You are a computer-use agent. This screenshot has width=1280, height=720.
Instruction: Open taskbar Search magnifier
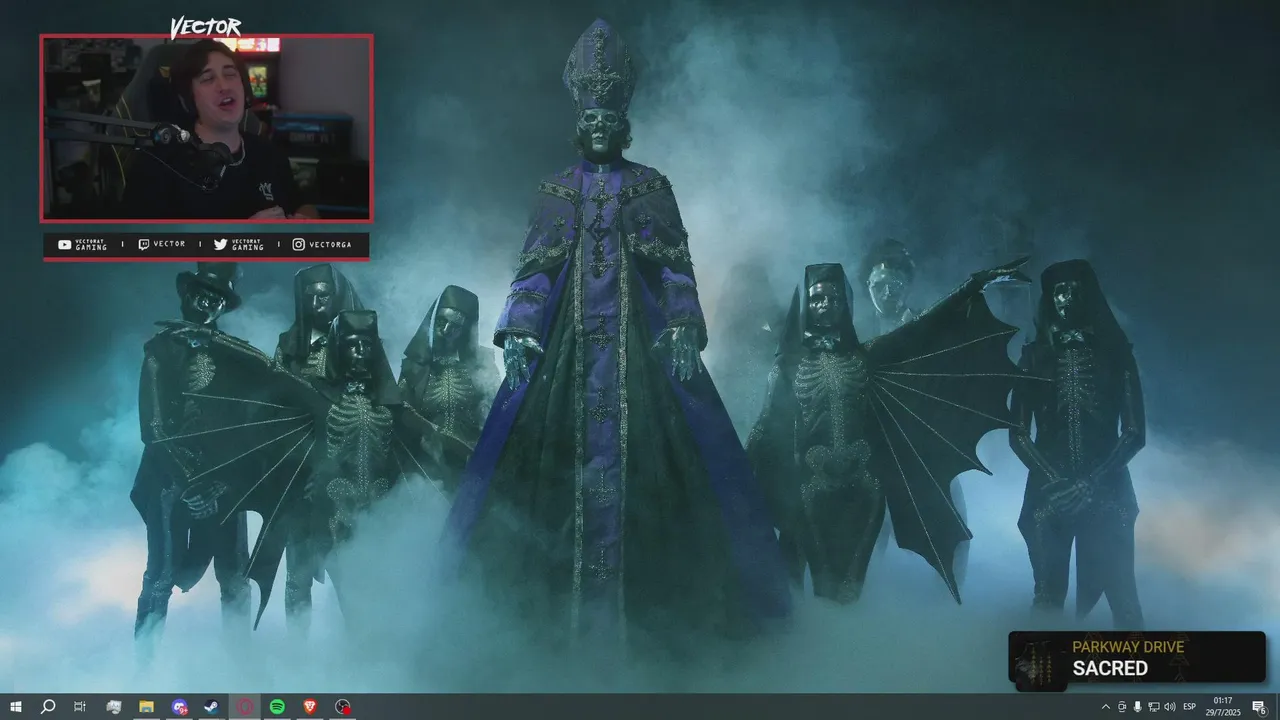pyautogui.click(x=48, y=707)
